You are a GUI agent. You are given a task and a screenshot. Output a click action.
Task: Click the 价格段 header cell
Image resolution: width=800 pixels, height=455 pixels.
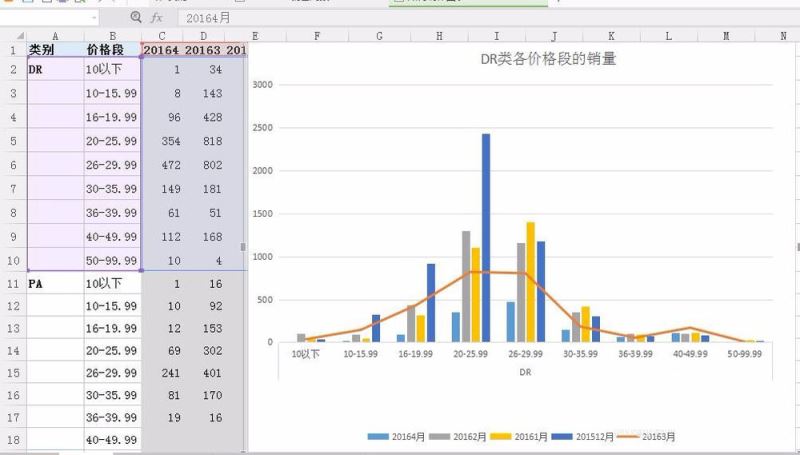pyautogui.click(x=112, y=49)
